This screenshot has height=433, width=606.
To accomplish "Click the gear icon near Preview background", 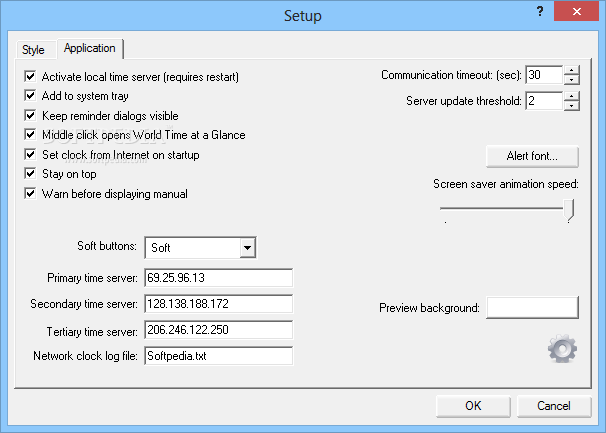I will pos(562,349).
